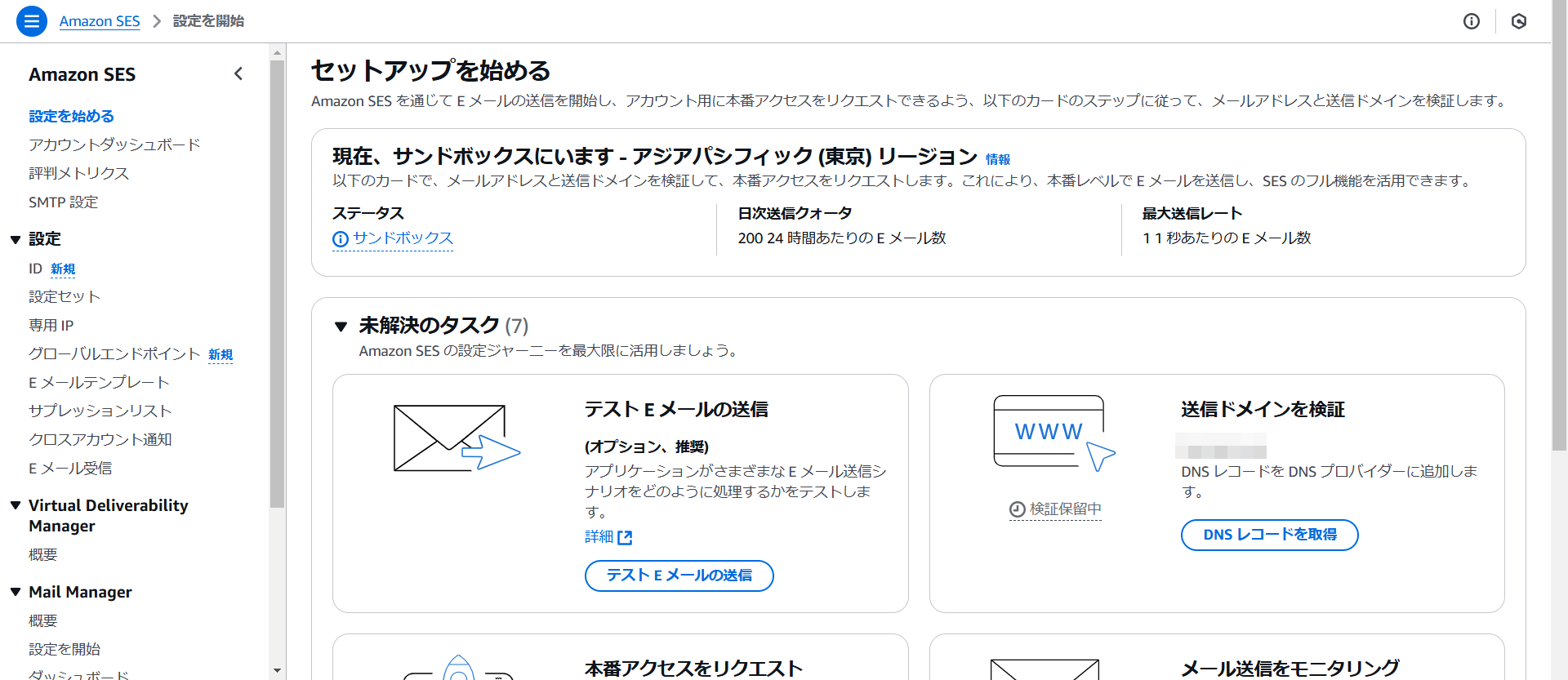
Task: Open the external link icon beside 詳細
Action: (x=625, y=537)
